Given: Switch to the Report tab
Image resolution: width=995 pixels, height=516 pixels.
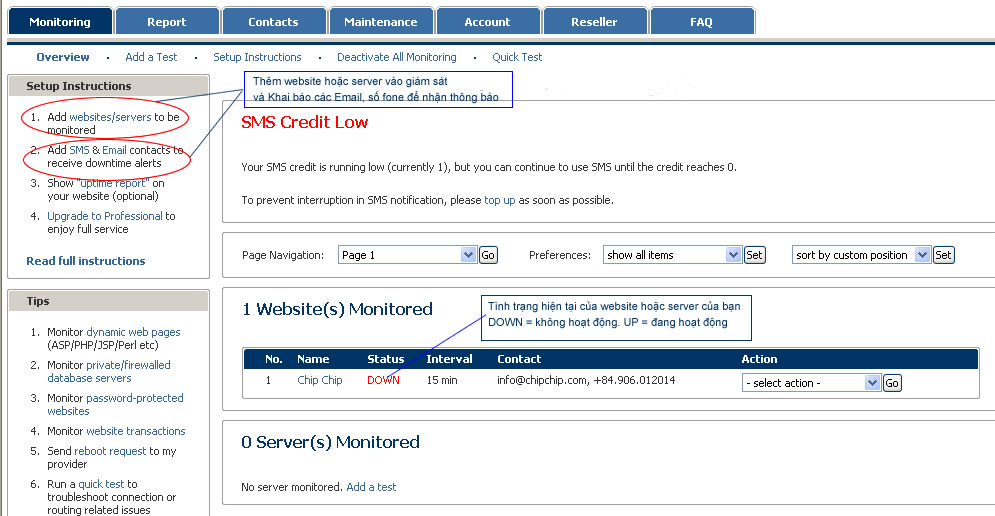Looking at the screenshot, I should [x=167, y=22].
